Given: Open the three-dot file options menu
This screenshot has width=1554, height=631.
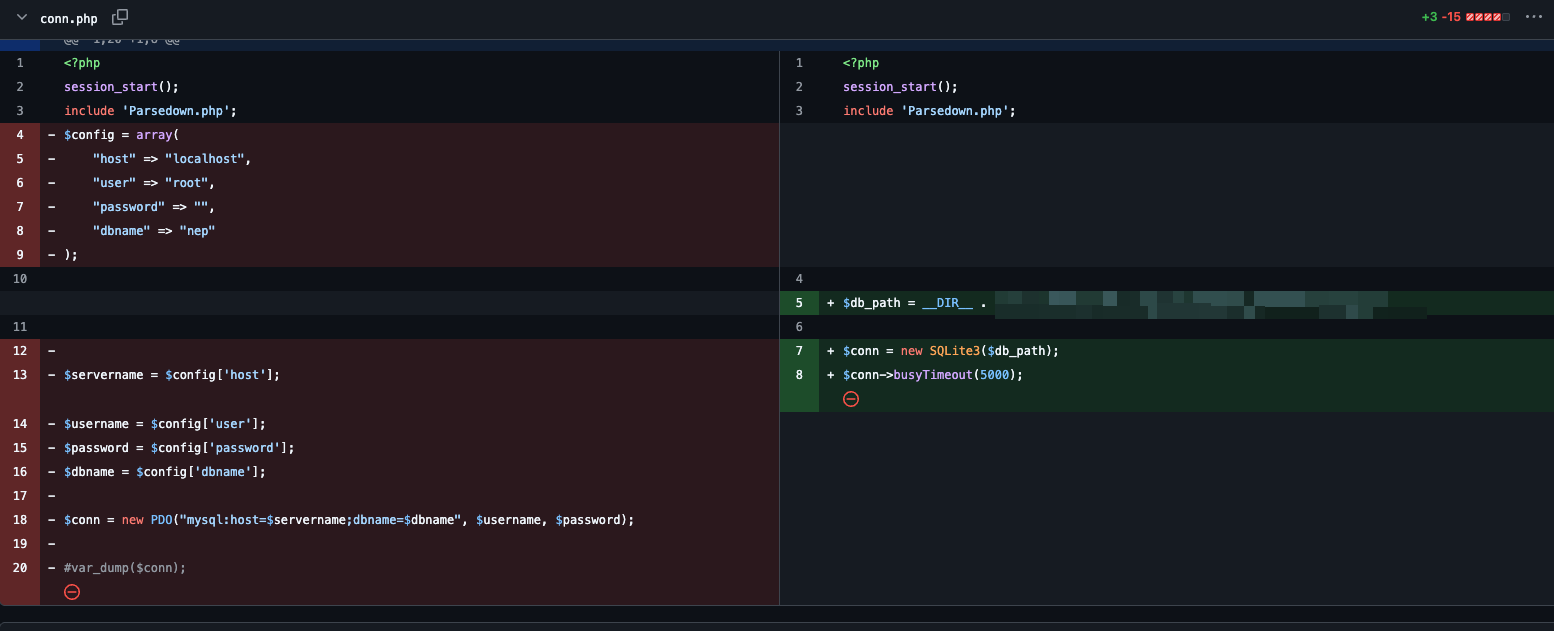Looking at the screenshot, I should point(1534,18).
